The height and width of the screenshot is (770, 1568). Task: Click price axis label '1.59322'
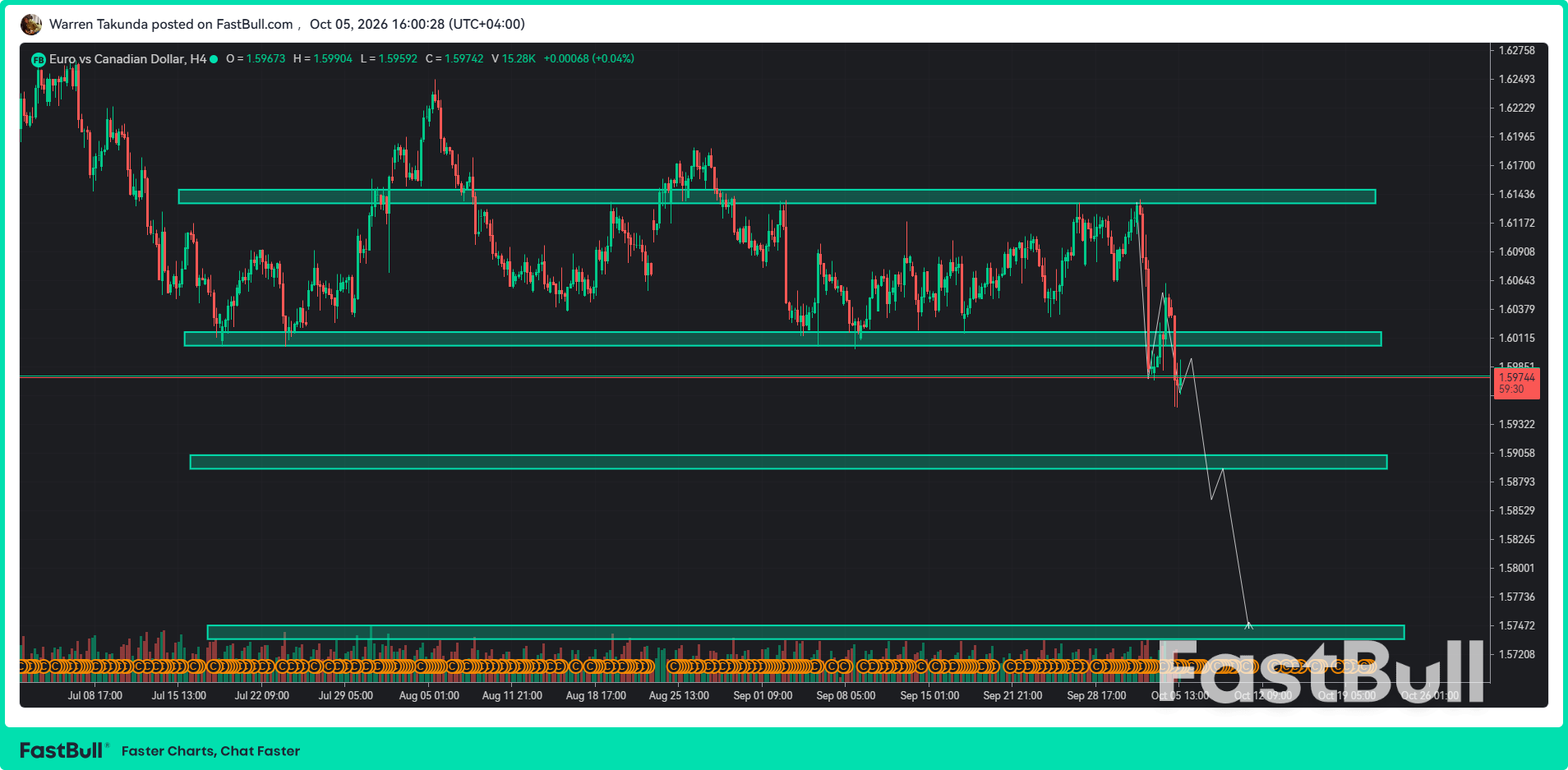click(x=1517, y=425)
